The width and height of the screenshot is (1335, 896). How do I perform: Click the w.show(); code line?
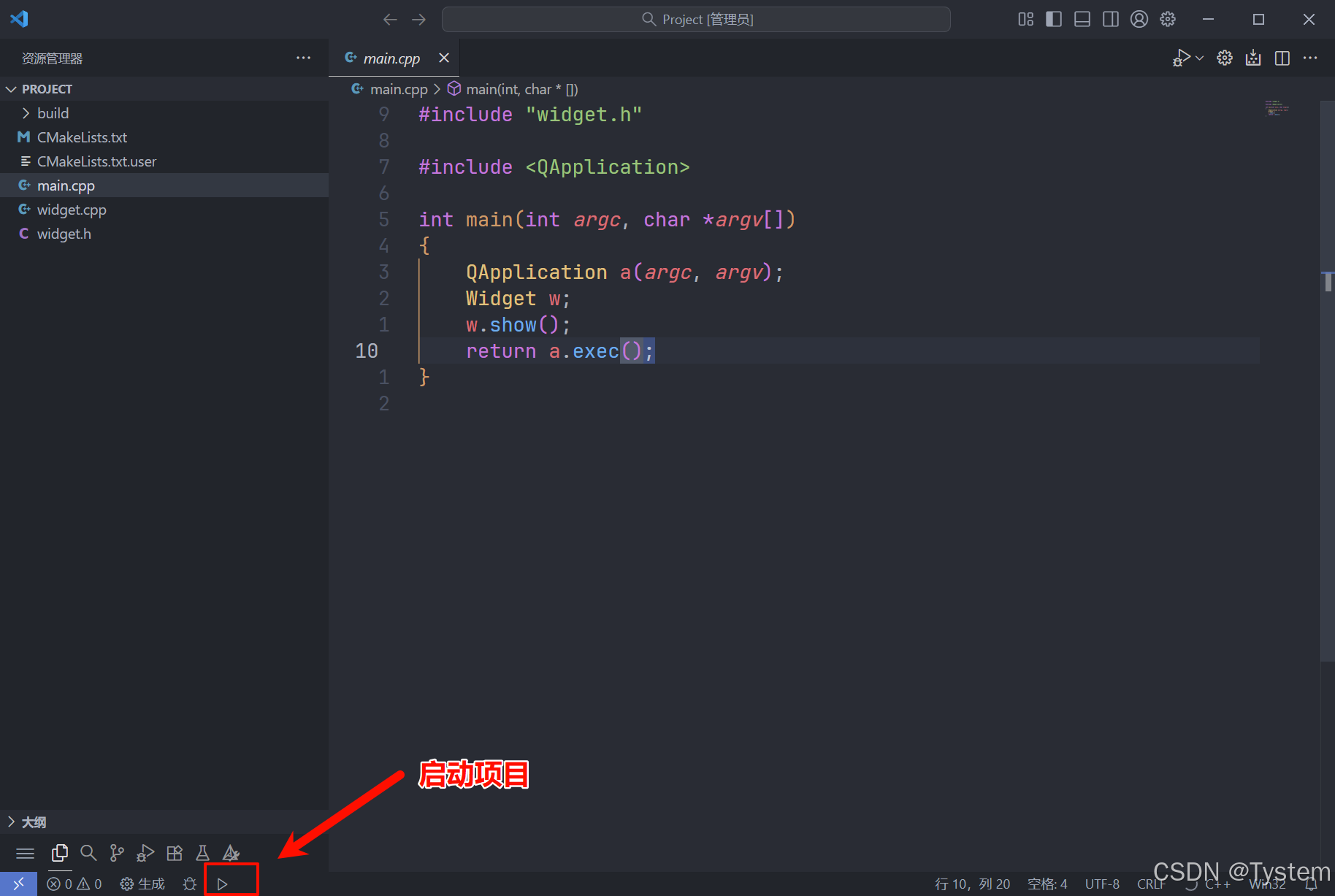[x=518, y=325]
